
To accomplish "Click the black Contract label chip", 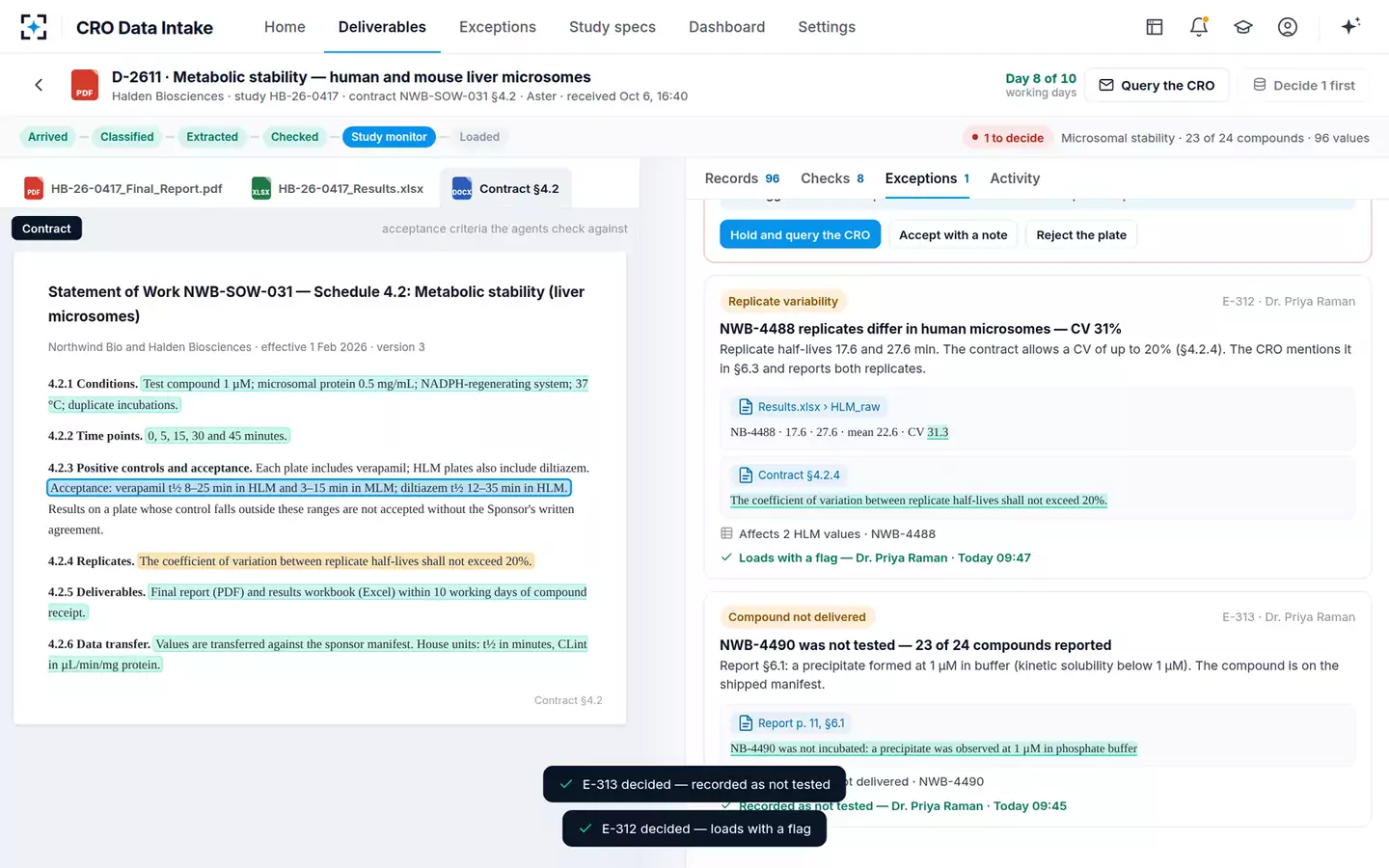I will coord(46,229).
